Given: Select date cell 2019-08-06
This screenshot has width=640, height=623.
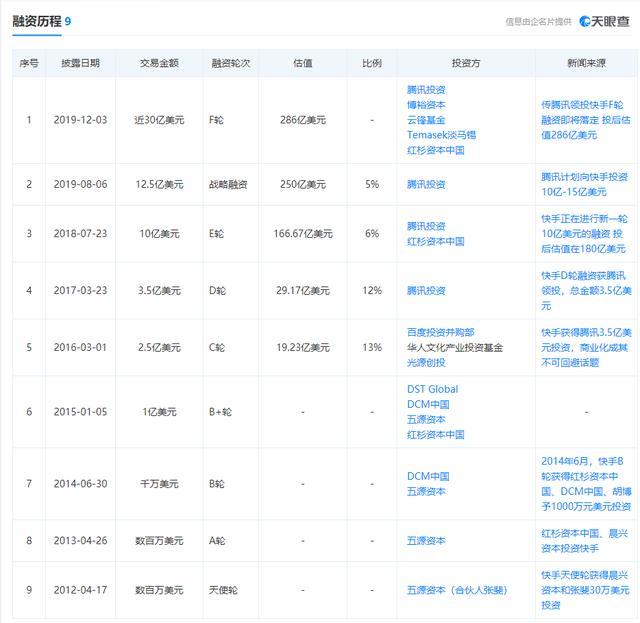Looking at the screenshot, I should pos(80,185).
